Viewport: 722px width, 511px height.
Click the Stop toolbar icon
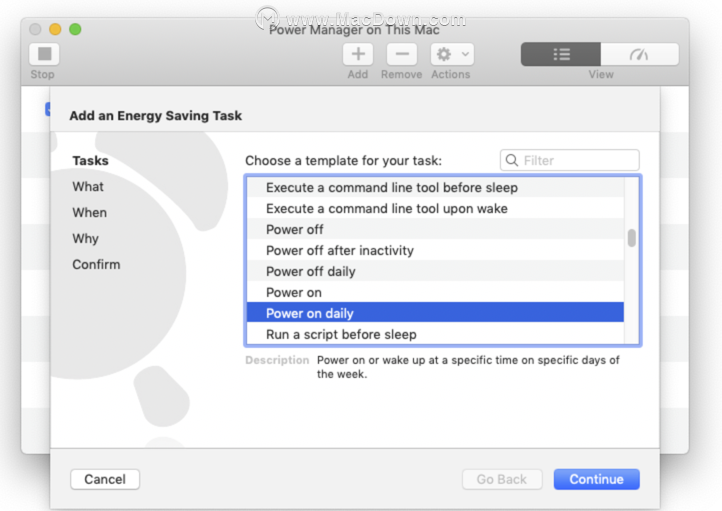click(x=44, y=54)
